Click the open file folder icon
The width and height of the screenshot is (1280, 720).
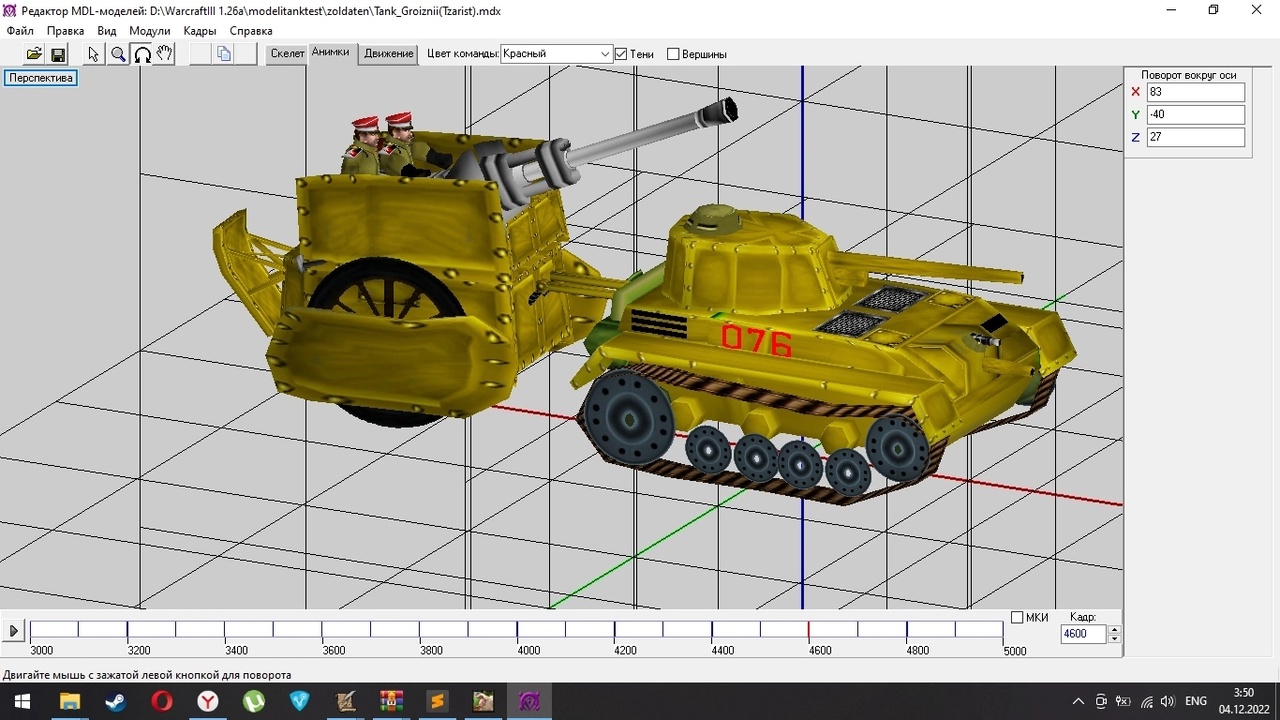point(34,54)
